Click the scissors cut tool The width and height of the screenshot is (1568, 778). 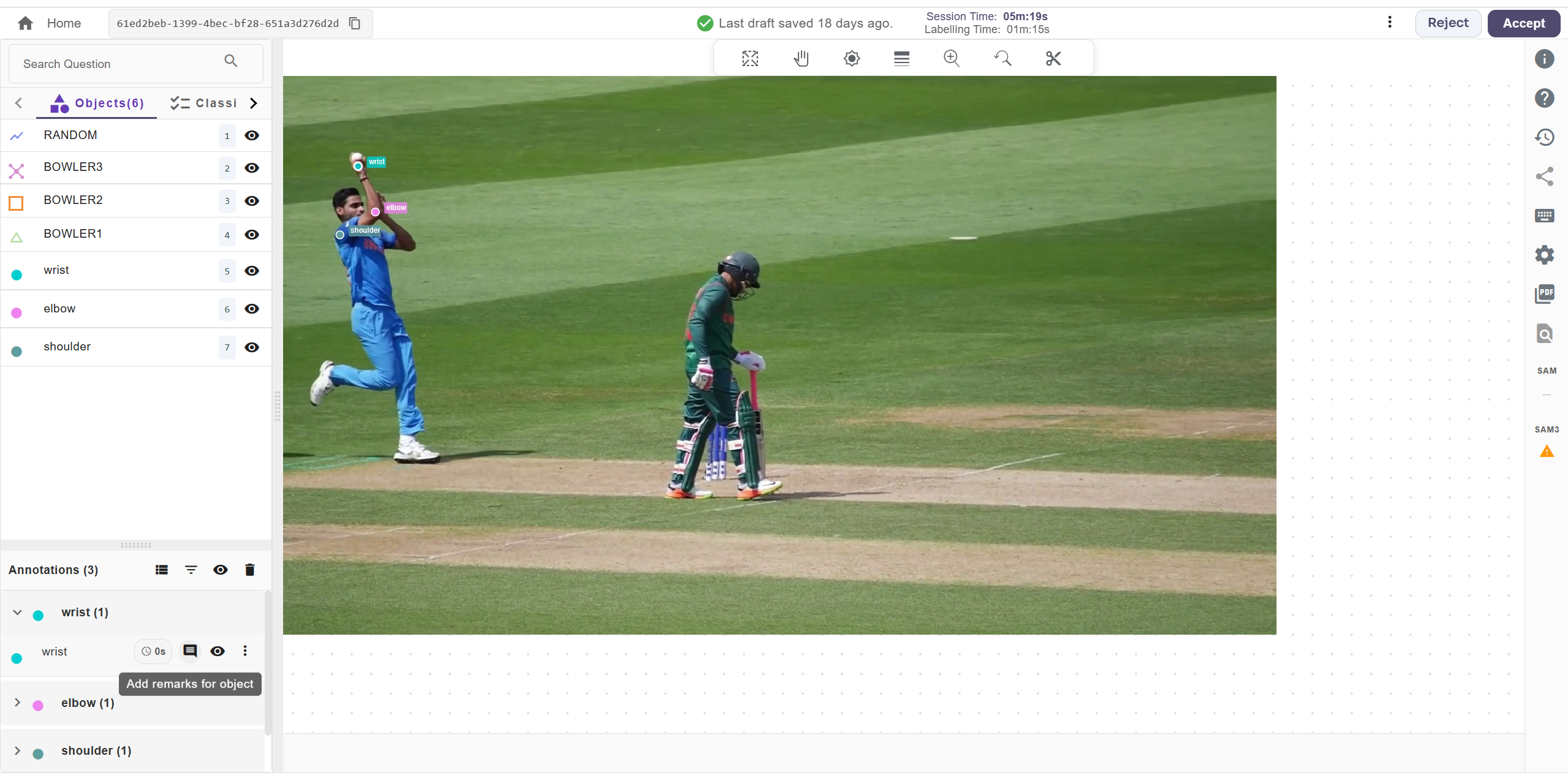tap(1053, 59)
